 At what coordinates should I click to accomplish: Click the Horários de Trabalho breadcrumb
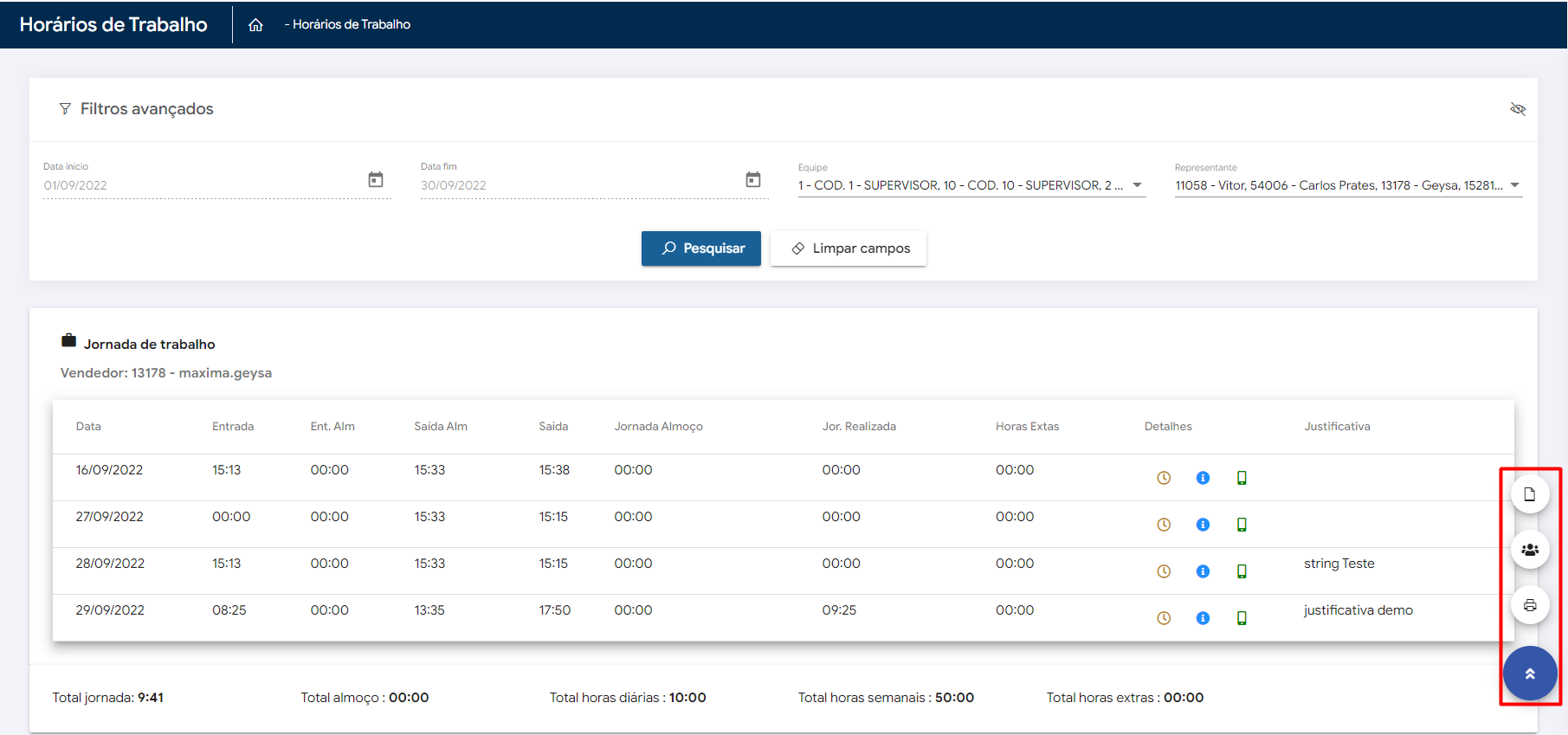(351, 25)
